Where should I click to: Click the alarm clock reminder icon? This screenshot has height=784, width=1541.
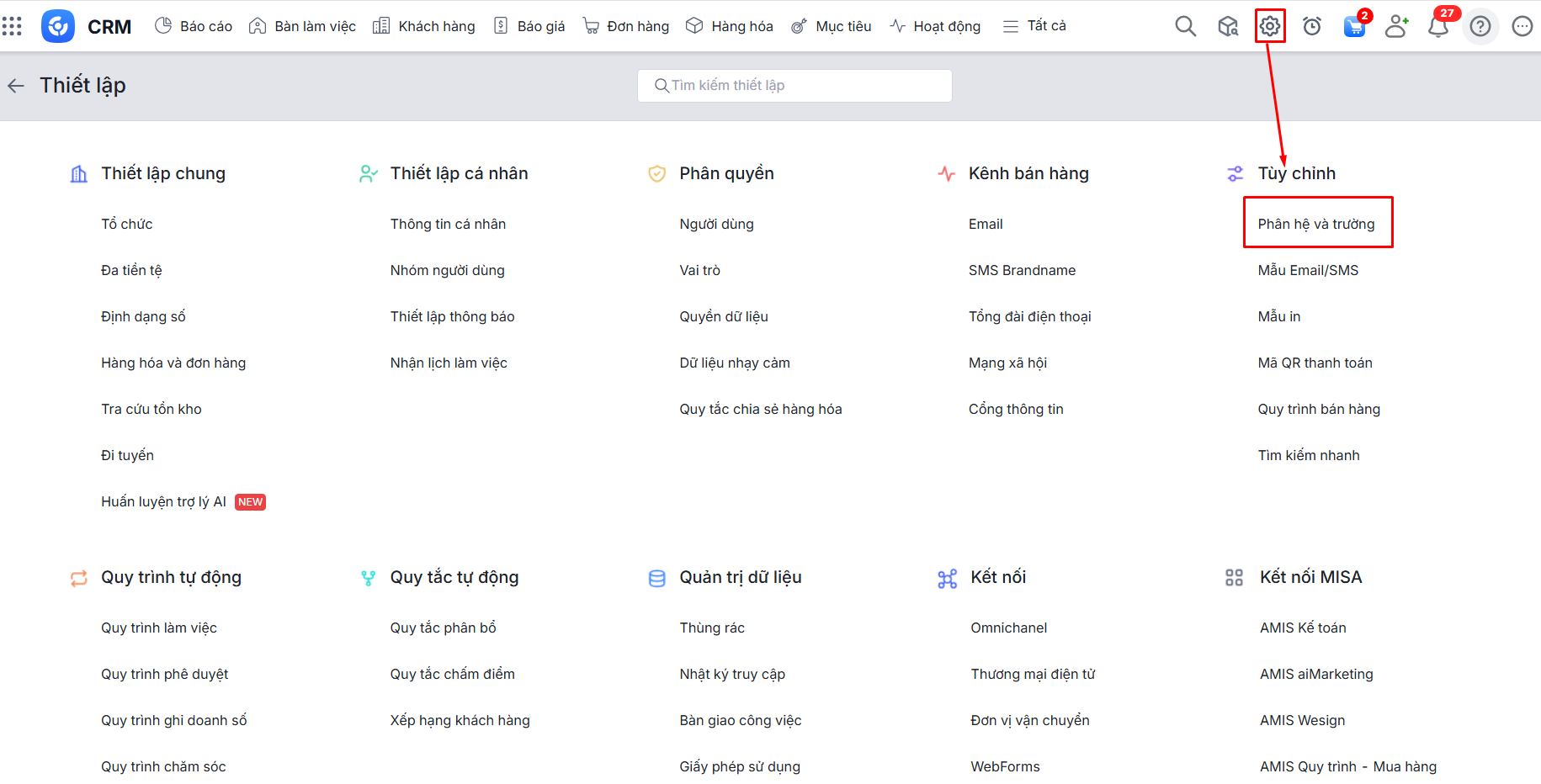coord(1311,26)
